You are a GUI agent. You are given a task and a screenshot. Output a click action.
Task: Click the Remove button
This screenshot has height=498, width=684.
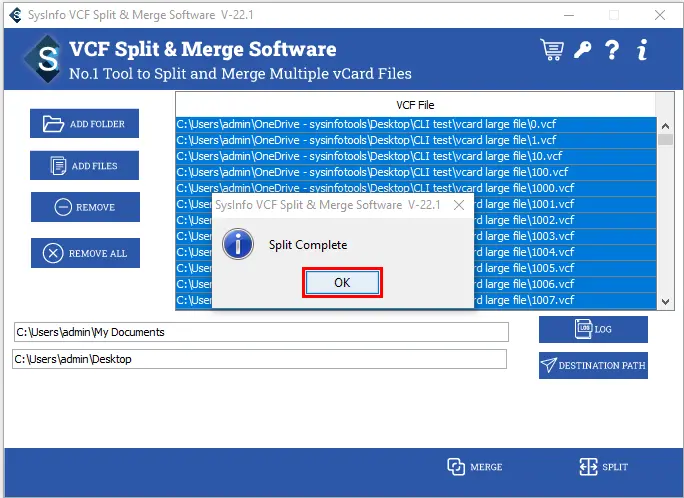pyautogui.click(x=85, y=207)
